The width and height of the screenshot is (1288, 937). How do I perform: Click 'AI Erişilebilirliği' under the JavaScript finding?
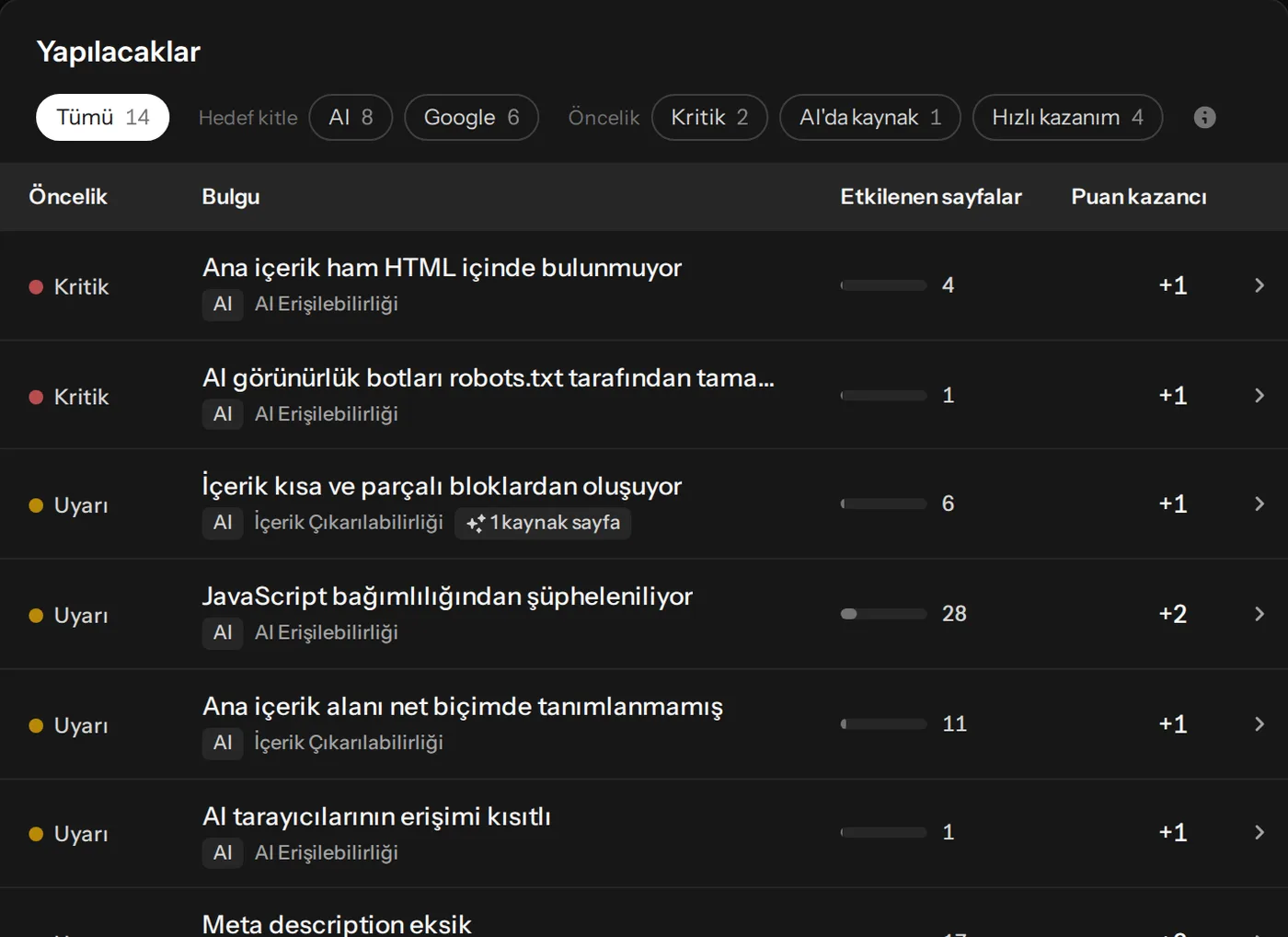pyautogui.click(x=327, y=633)
